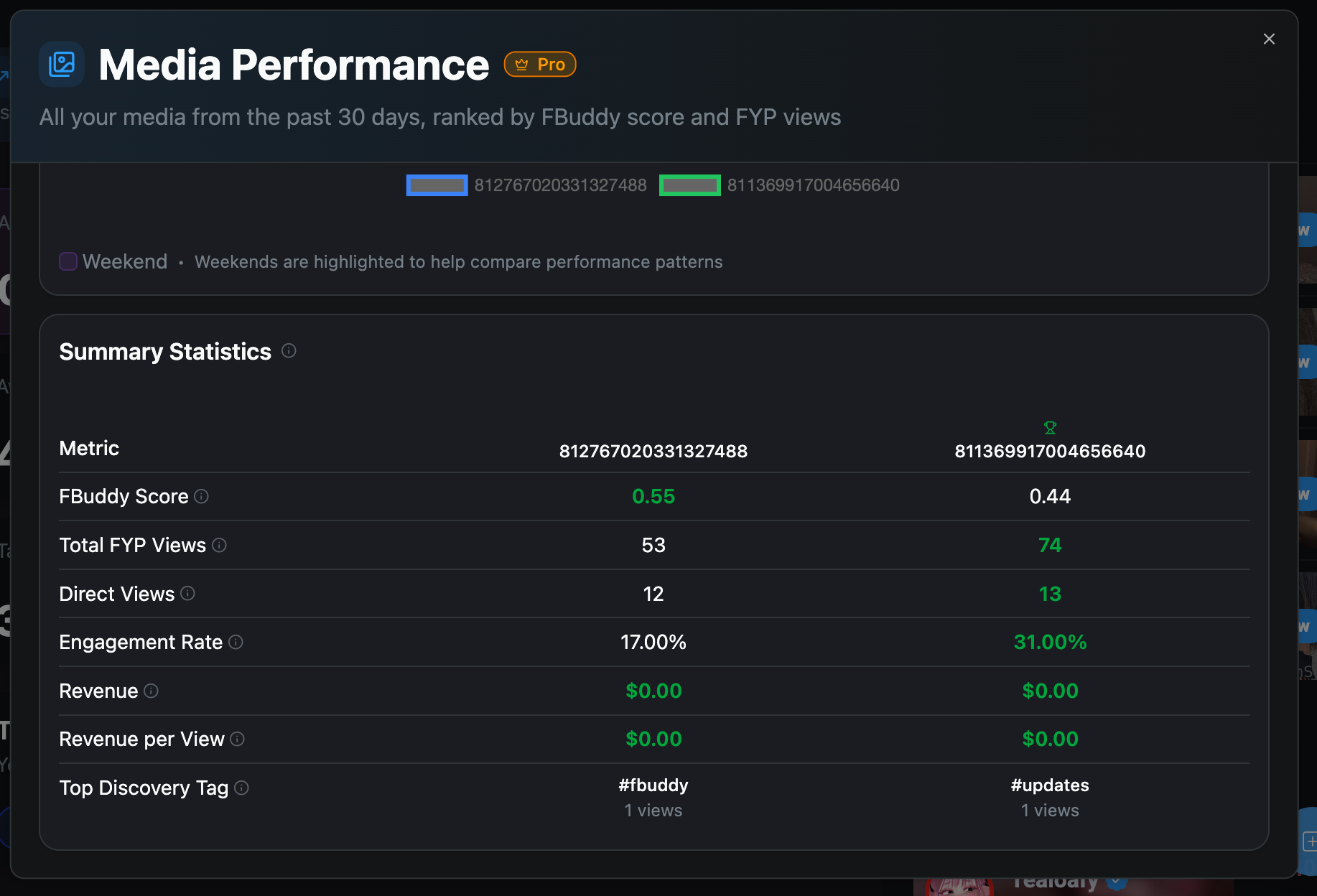
Task: Open Revenue per View info icon
Action: click(238, 739)
